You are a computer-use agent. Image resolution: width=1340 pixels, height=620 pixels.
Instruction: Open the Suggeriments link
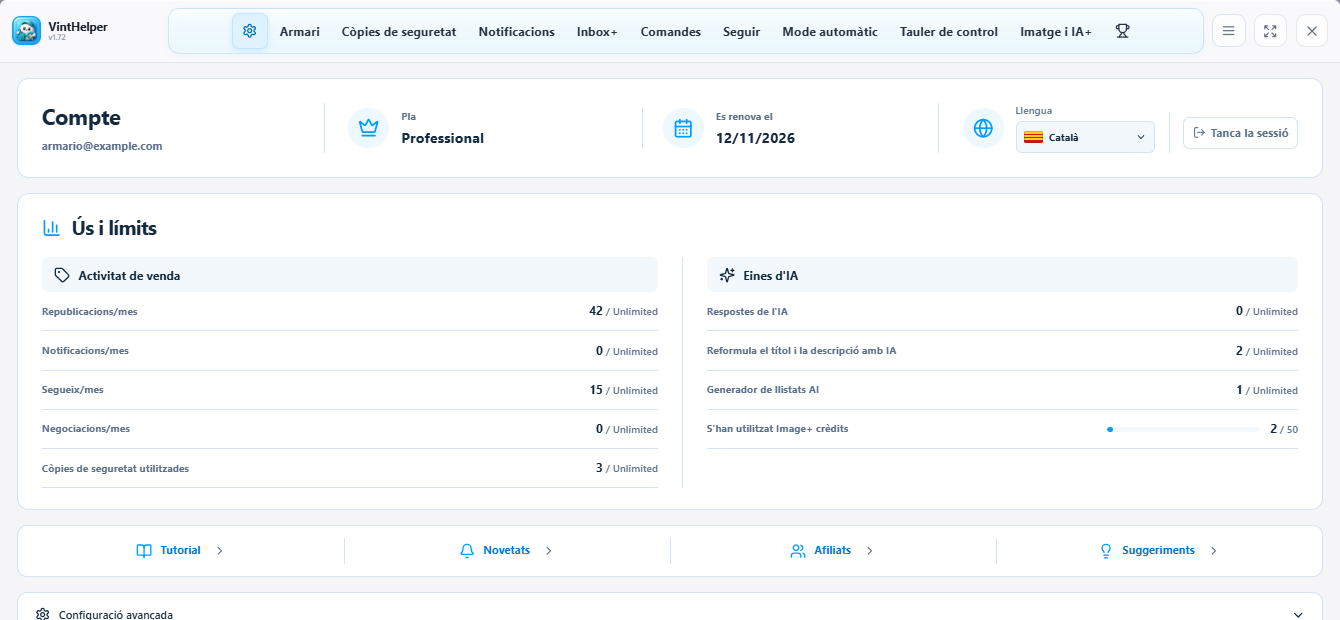(1159, 551)
